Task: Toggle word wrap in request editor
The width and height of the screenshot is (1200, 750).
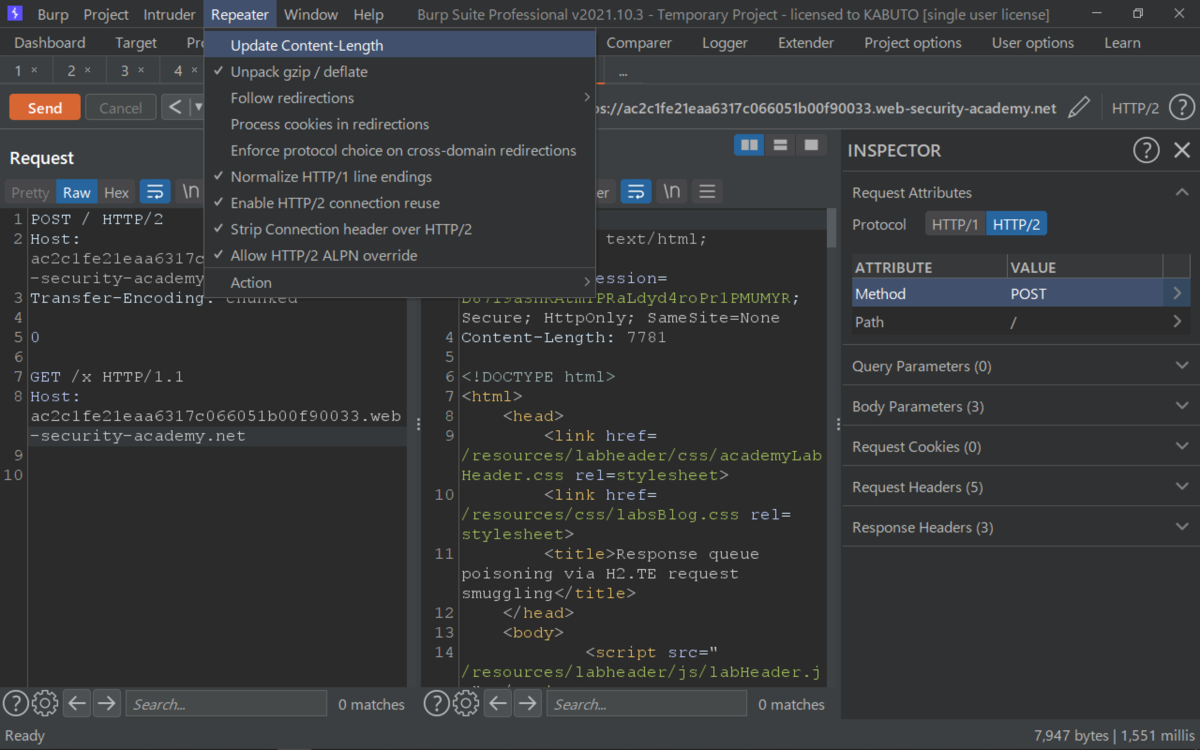Action: click(x=155, y=192)
